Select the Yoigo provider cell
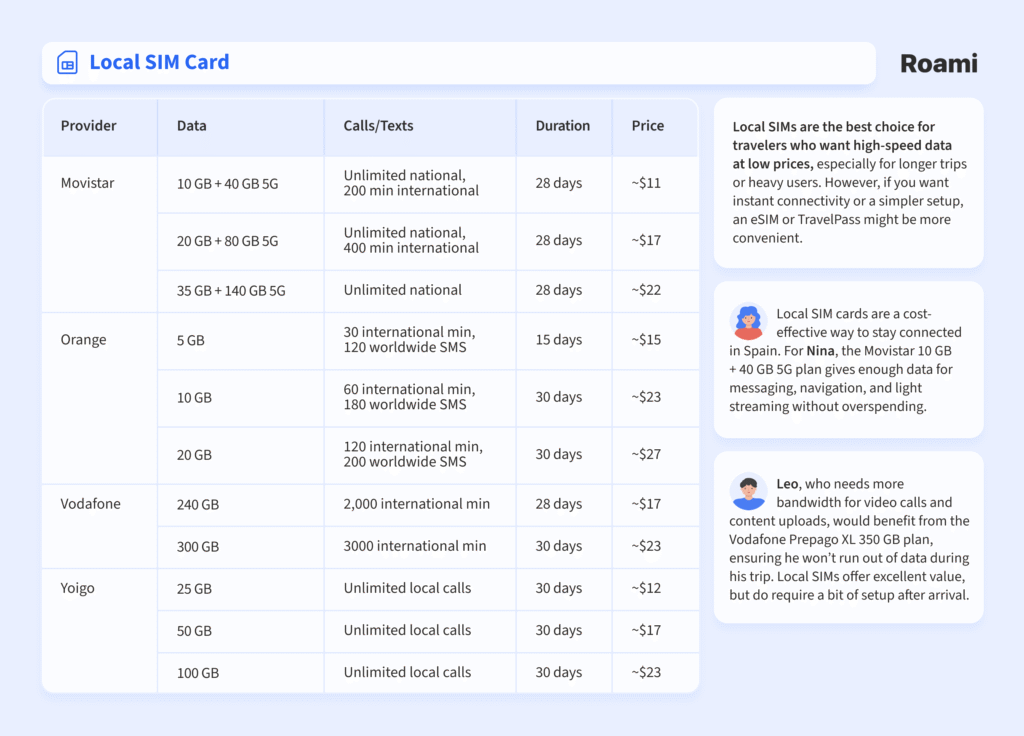This screenshot has height=736, width=1024. coord(77,588)
